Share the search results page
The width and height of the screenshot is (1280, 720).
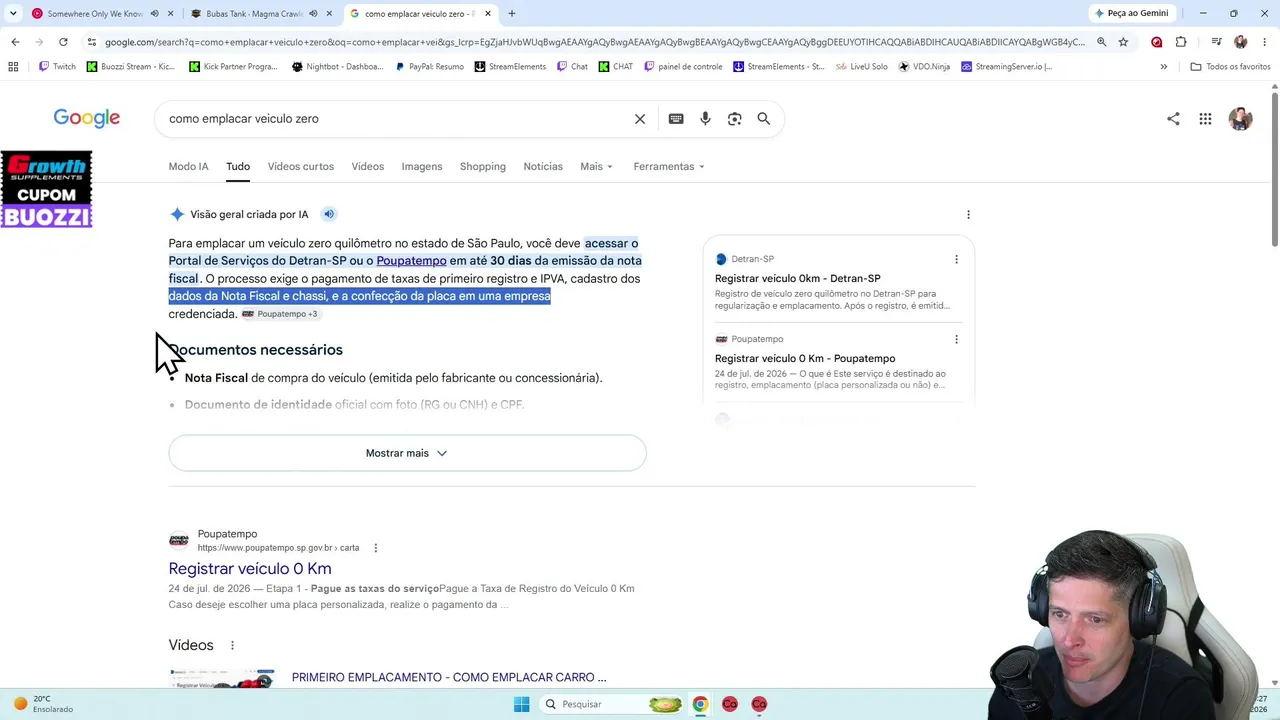pos(1173,119)
